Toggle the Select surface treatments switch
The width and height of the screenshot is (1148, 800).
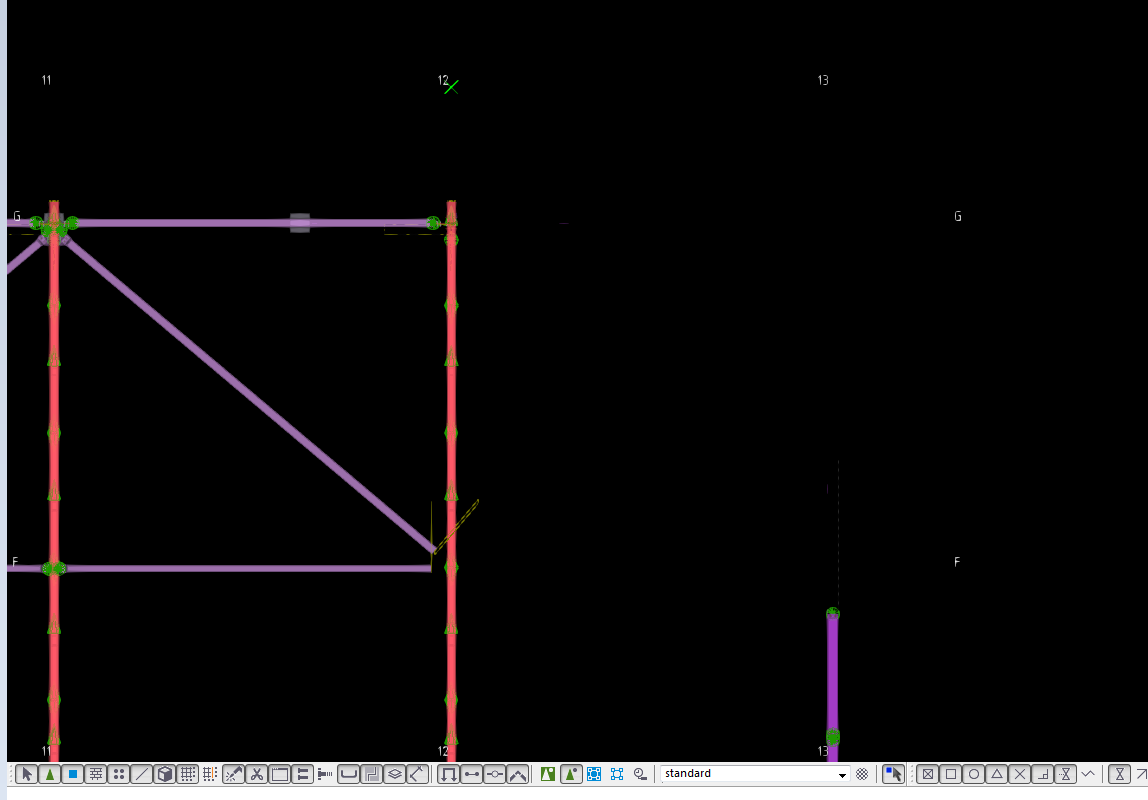click(96, 774)
